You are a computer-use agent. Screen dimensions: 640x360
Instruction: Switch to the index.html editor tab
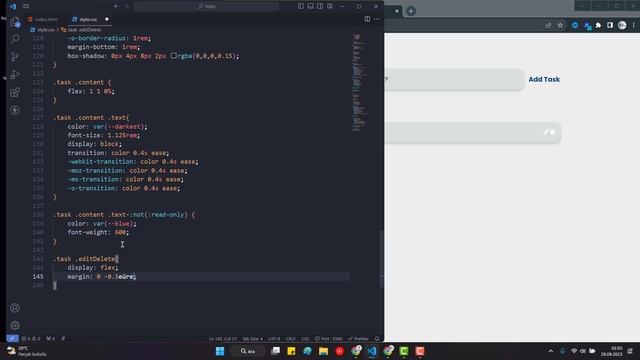click(x=43, y=19)
